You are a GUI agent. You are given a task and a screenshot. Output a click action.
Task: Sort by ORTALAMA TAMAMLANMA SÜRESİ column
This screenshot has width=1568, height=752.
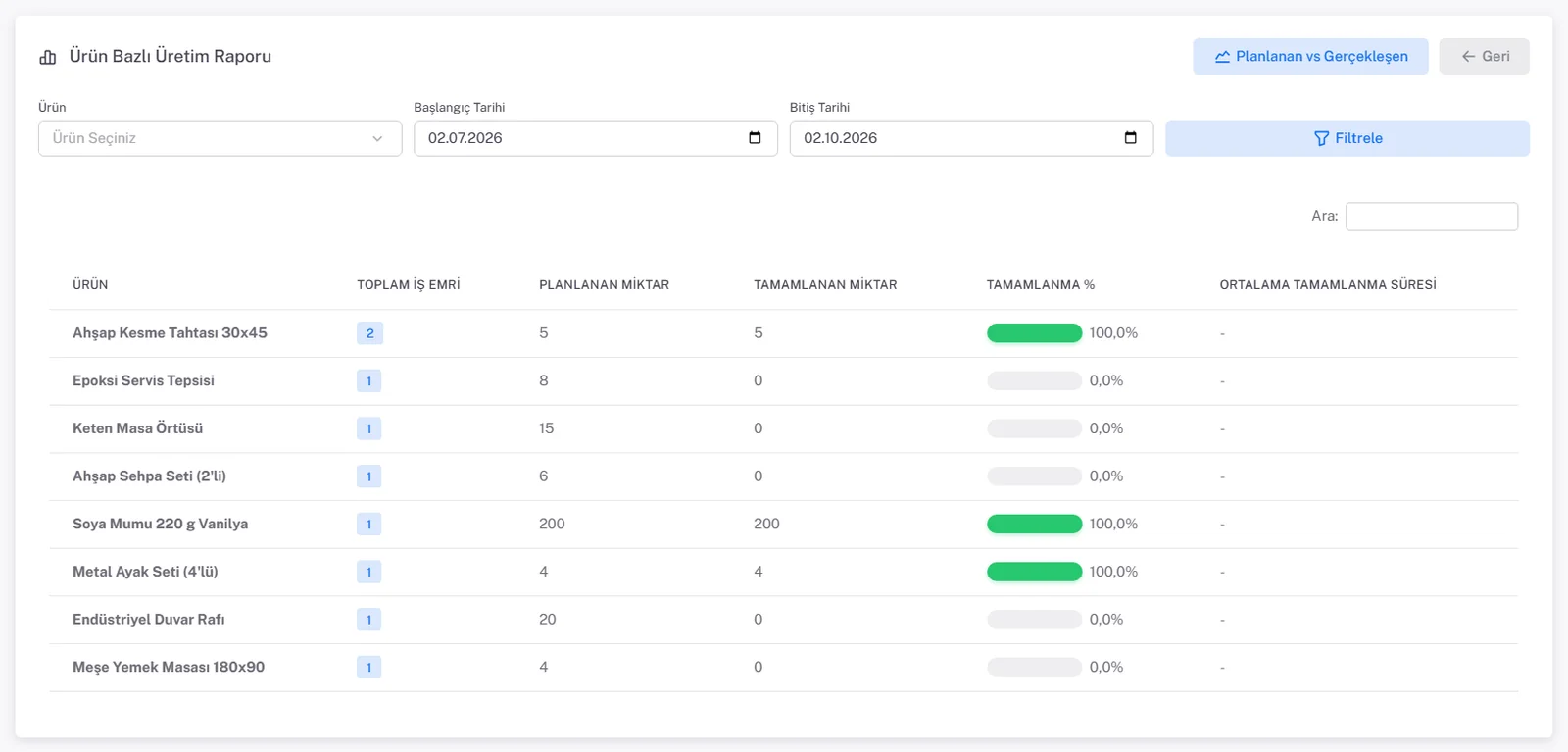pos(1328,285)
